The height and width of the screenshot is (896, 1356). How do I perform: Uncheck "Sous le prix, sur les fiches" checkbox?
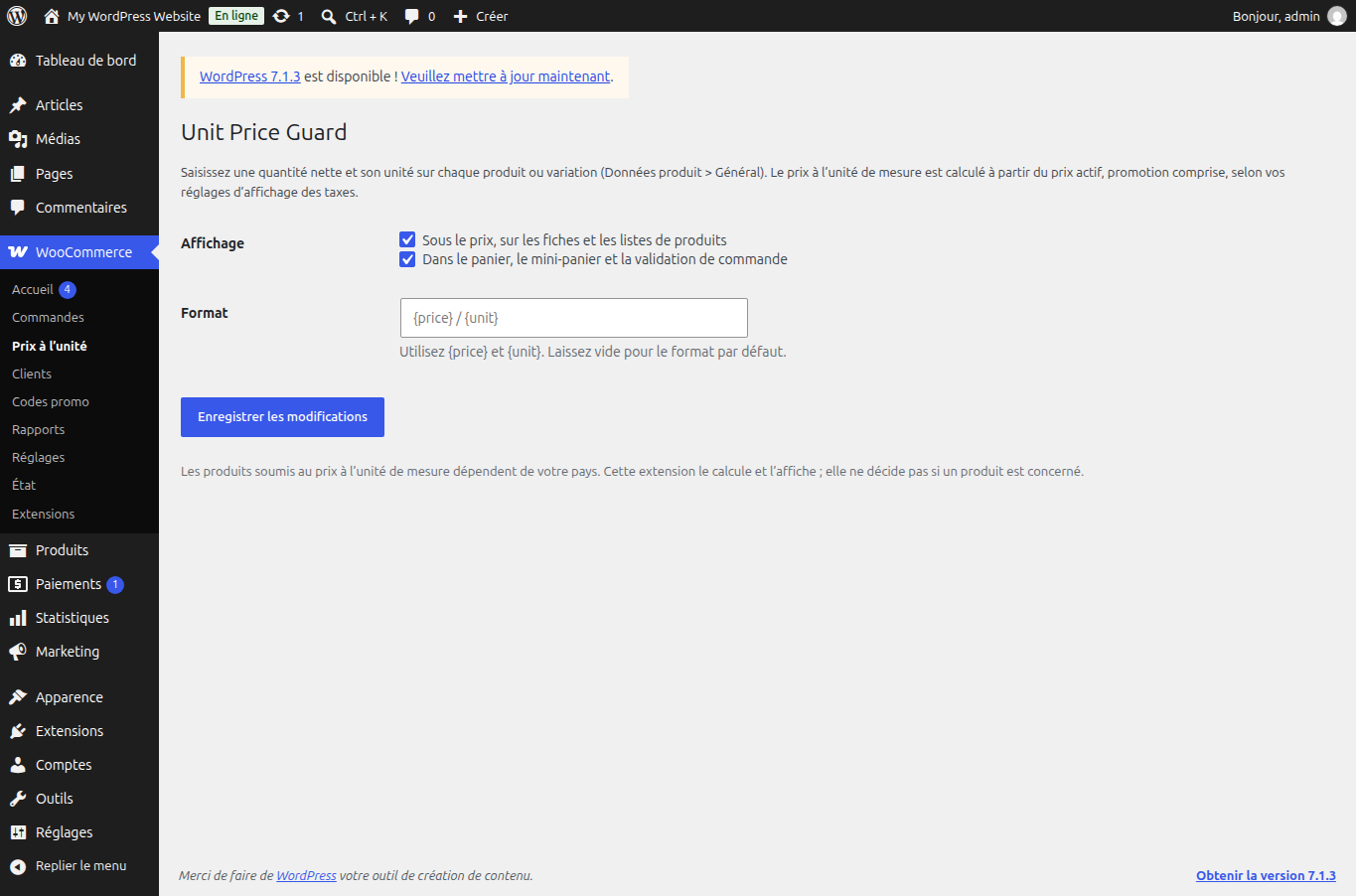click(x=407, y=239)
